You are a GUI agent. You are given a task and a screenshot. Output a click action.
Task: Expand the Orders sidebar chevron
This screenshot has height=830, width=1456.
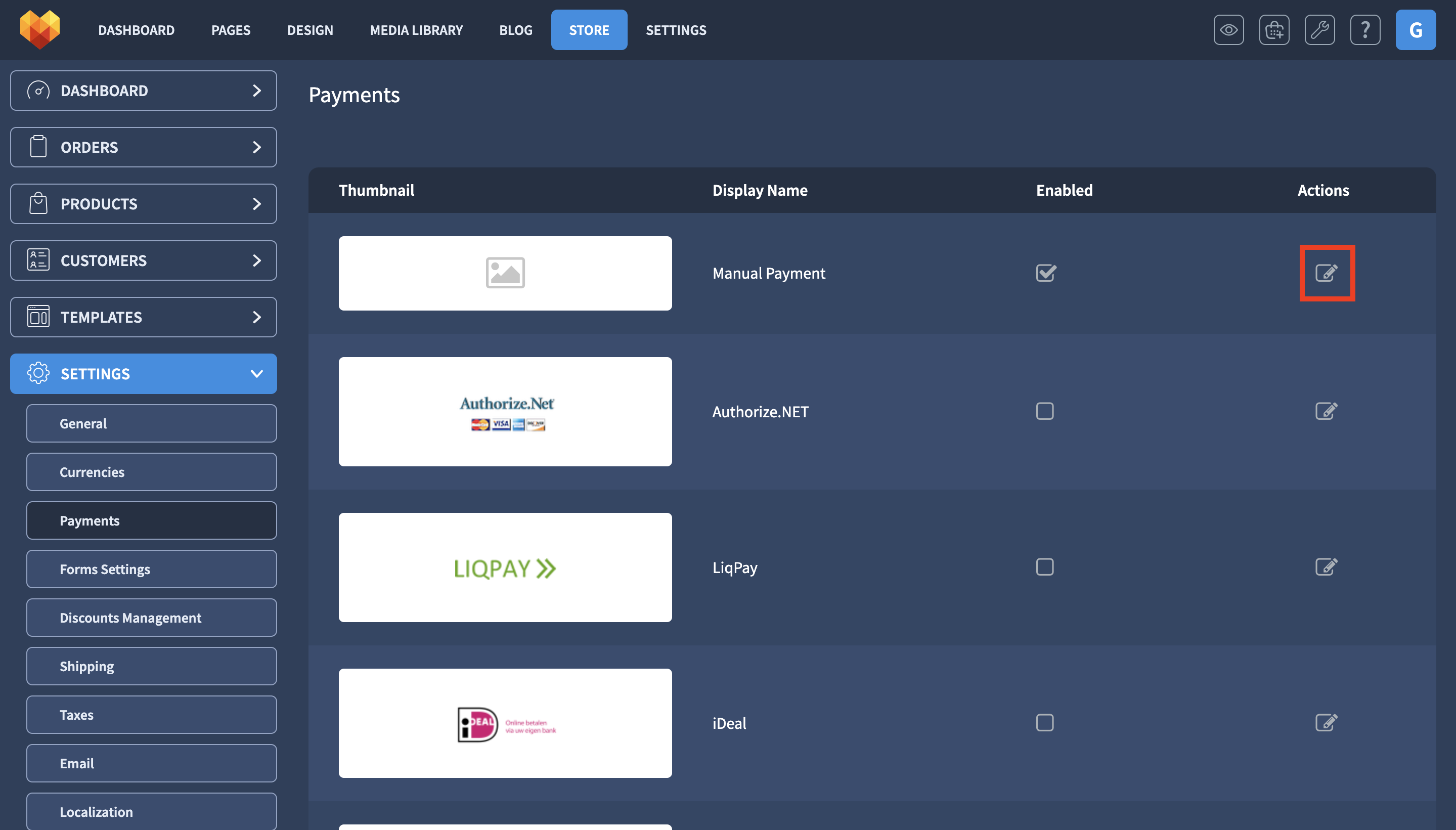pos(257,147)
